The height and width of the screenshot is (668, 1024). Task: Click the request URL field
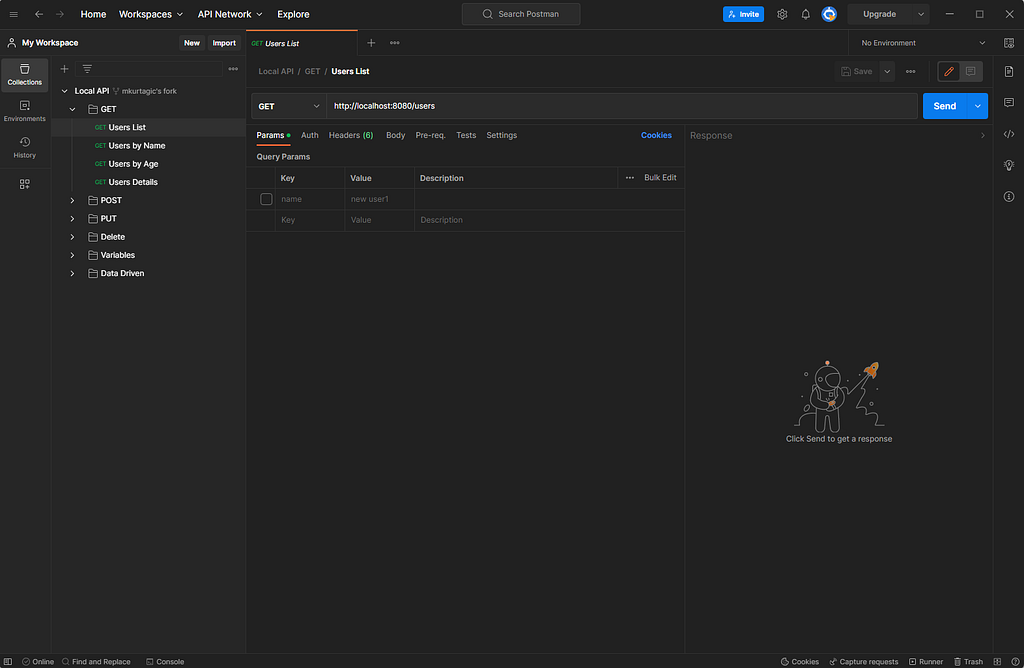[622, 106]
